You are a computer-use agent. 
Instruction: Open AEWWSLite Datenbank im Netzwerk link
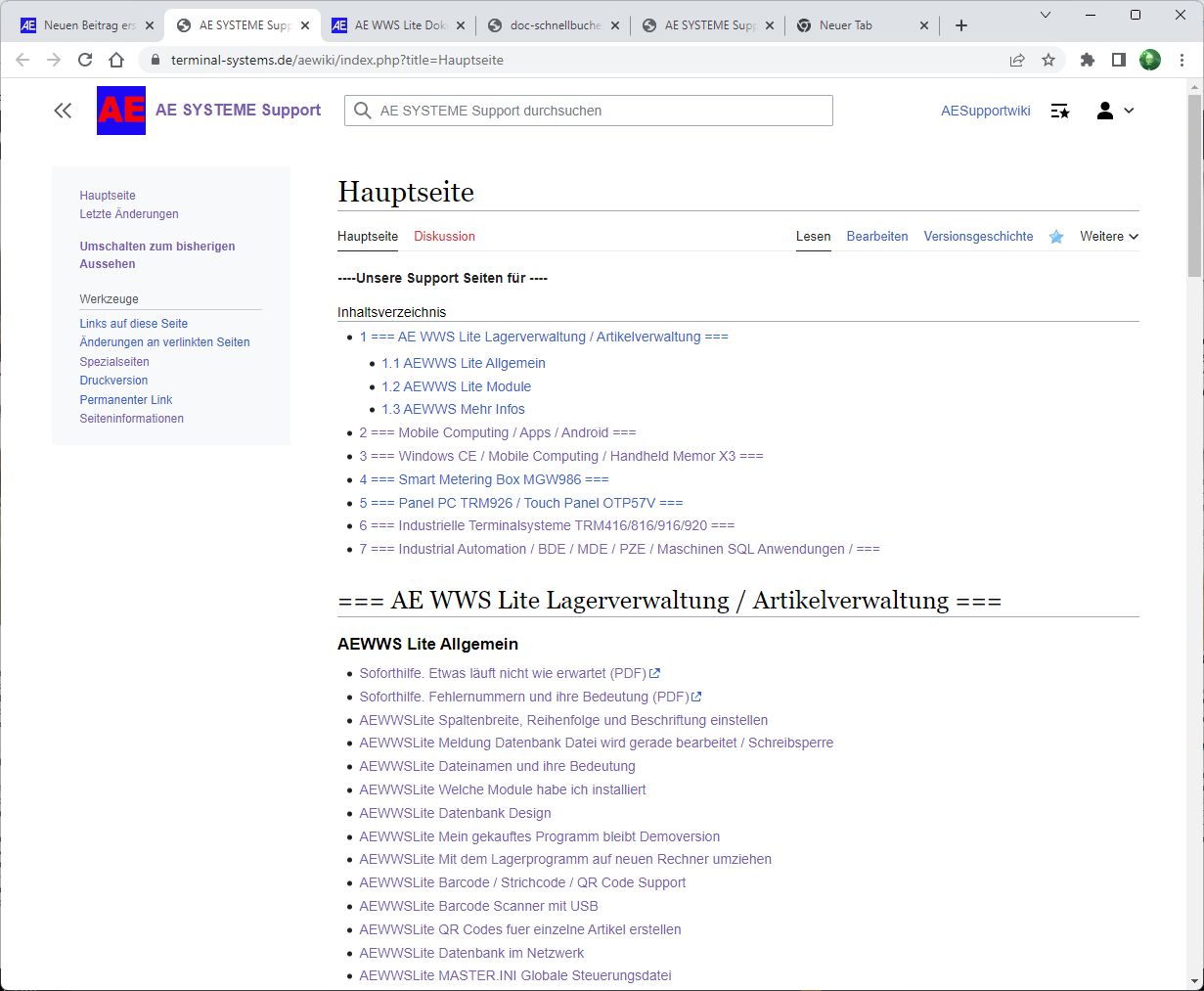(471, 953)
